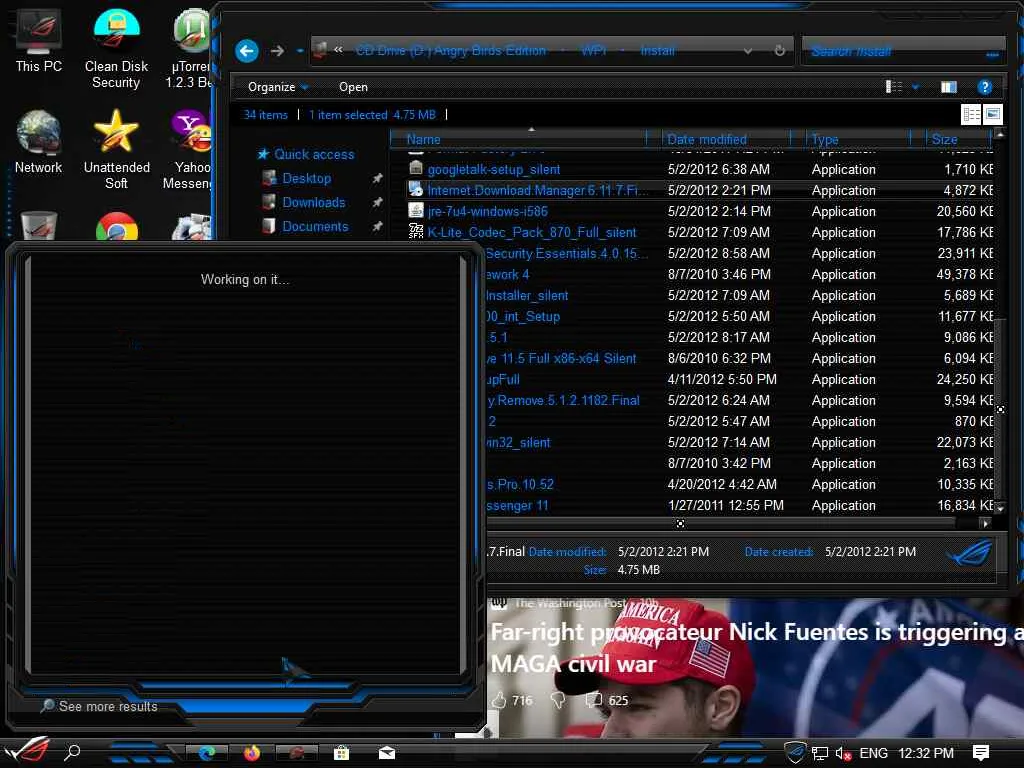Sort by the Size column
The height and width of the screenshot is (768, 1024).
coord(944,139)
